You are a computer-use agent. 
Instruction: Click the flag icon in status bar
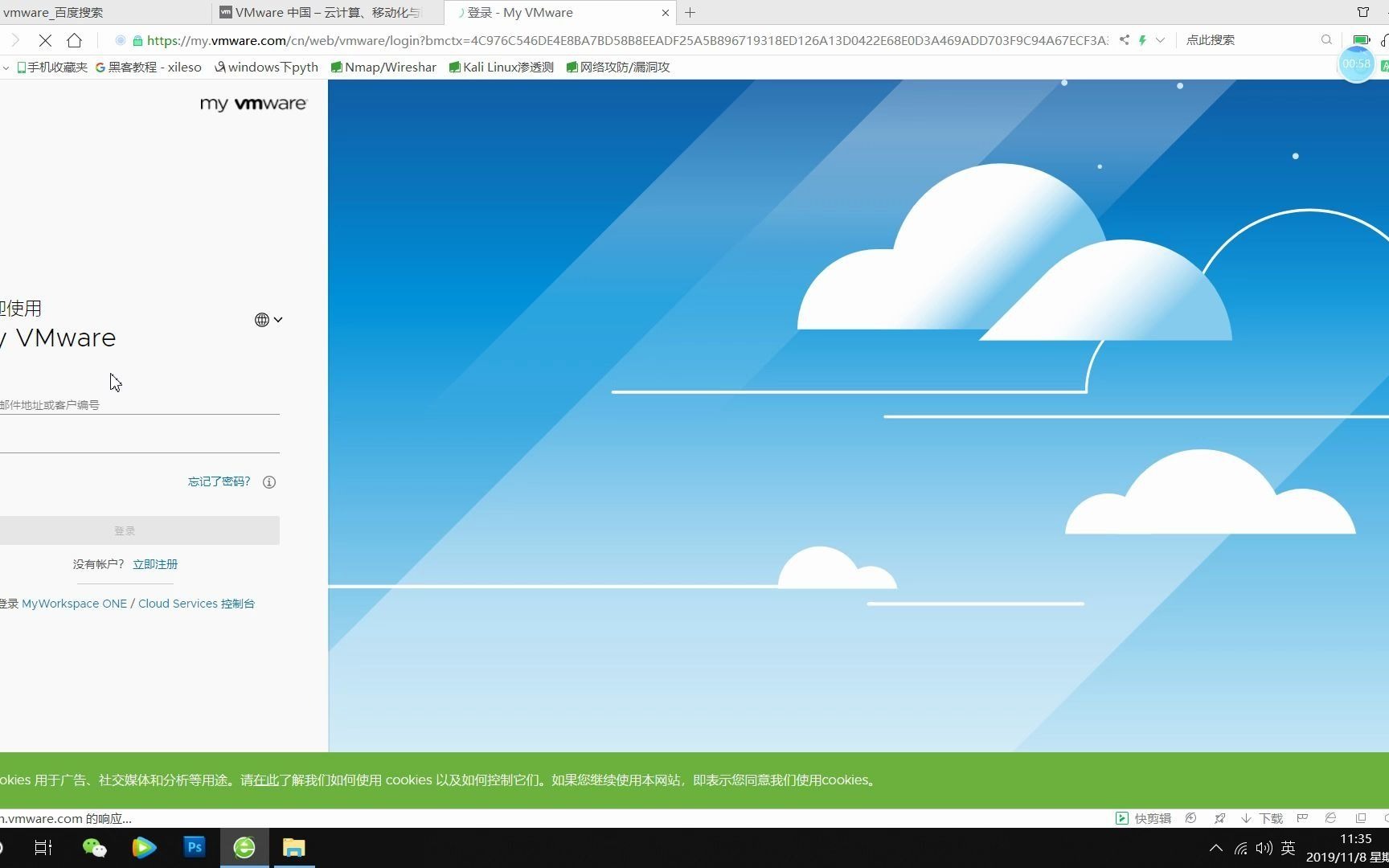[1302, 818]
